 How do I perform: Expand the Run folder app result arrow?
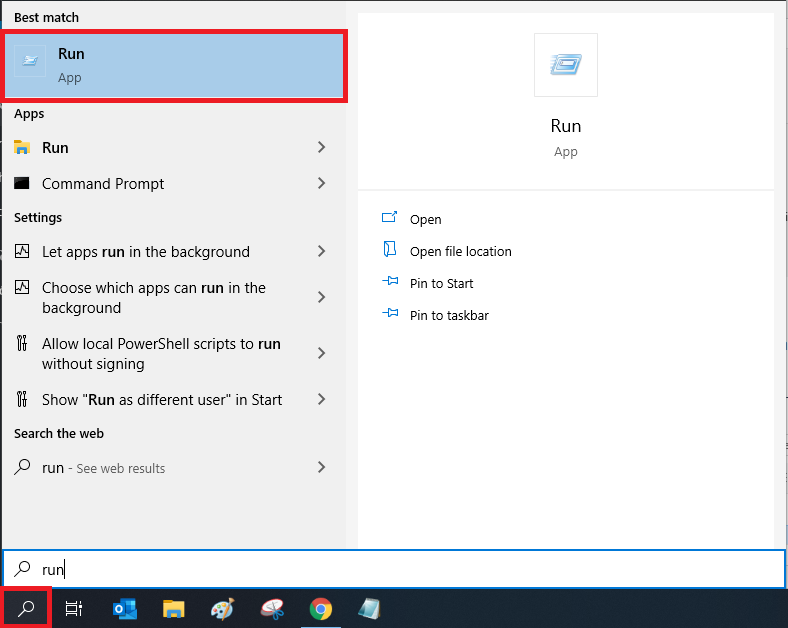tap(321, 148)
